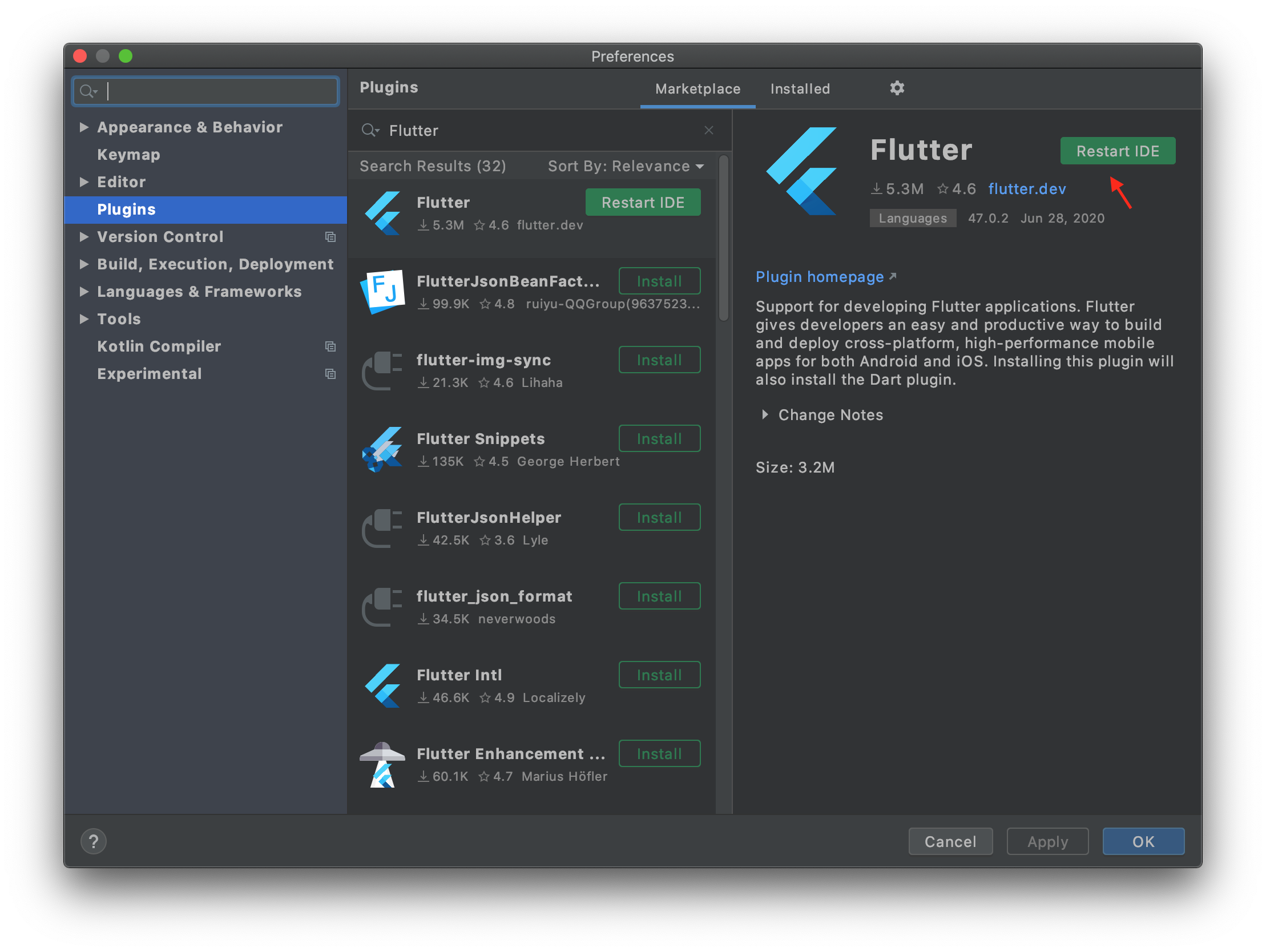
Task: Select the flutter_json_format result title
Action: click(494, 596)
